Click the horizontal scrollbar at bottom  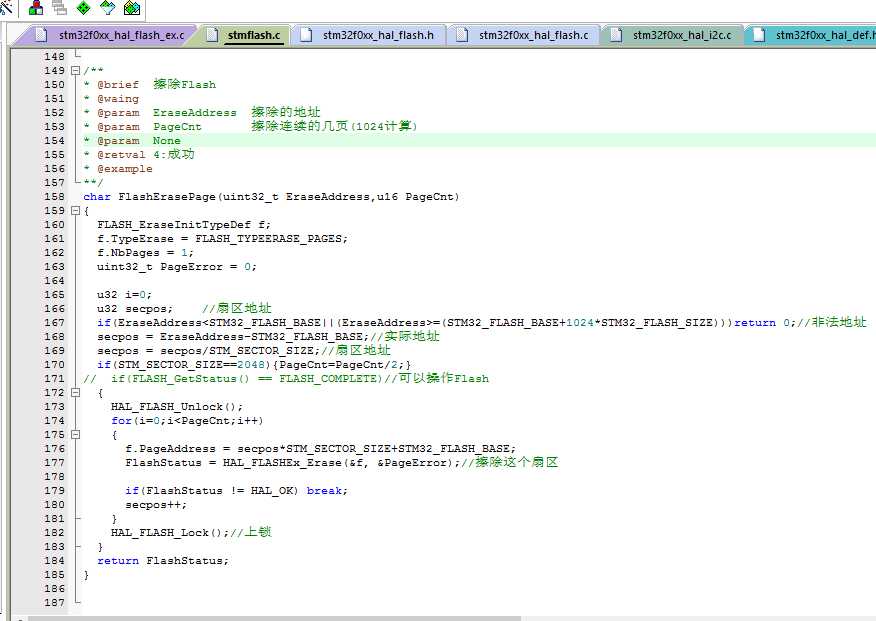[274, 618]
